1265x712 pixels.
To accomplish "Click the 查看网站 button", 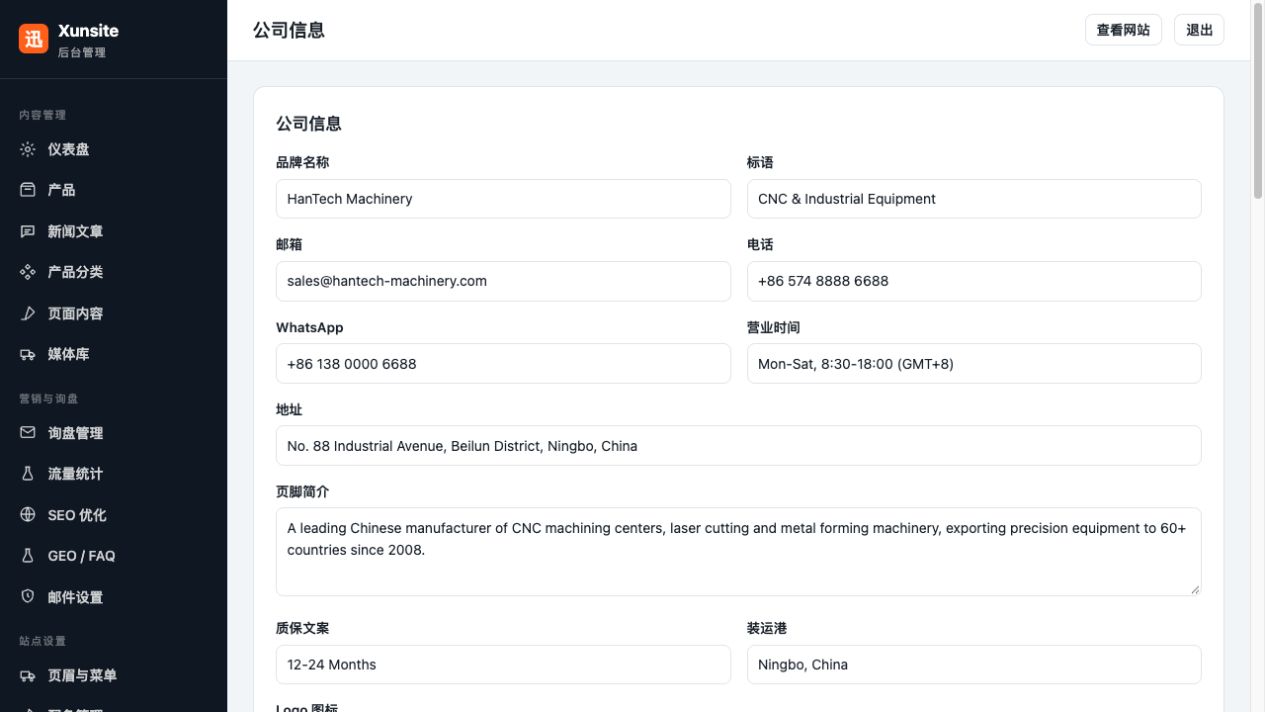I will 1123,30.
